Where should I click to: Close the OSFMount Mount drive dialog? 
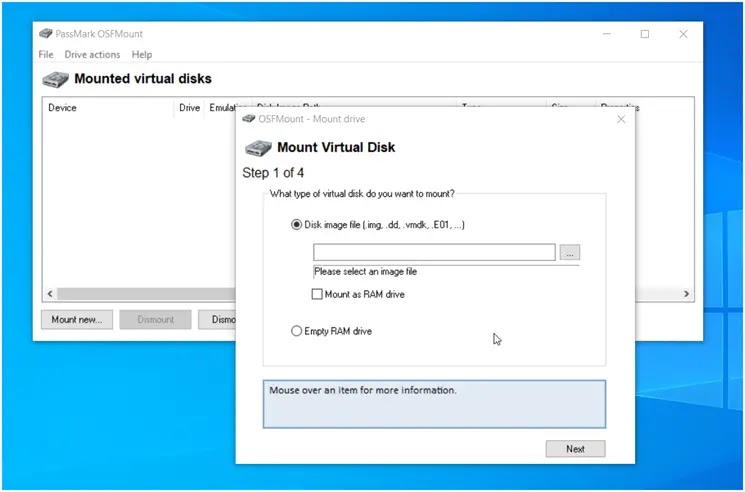621,119
